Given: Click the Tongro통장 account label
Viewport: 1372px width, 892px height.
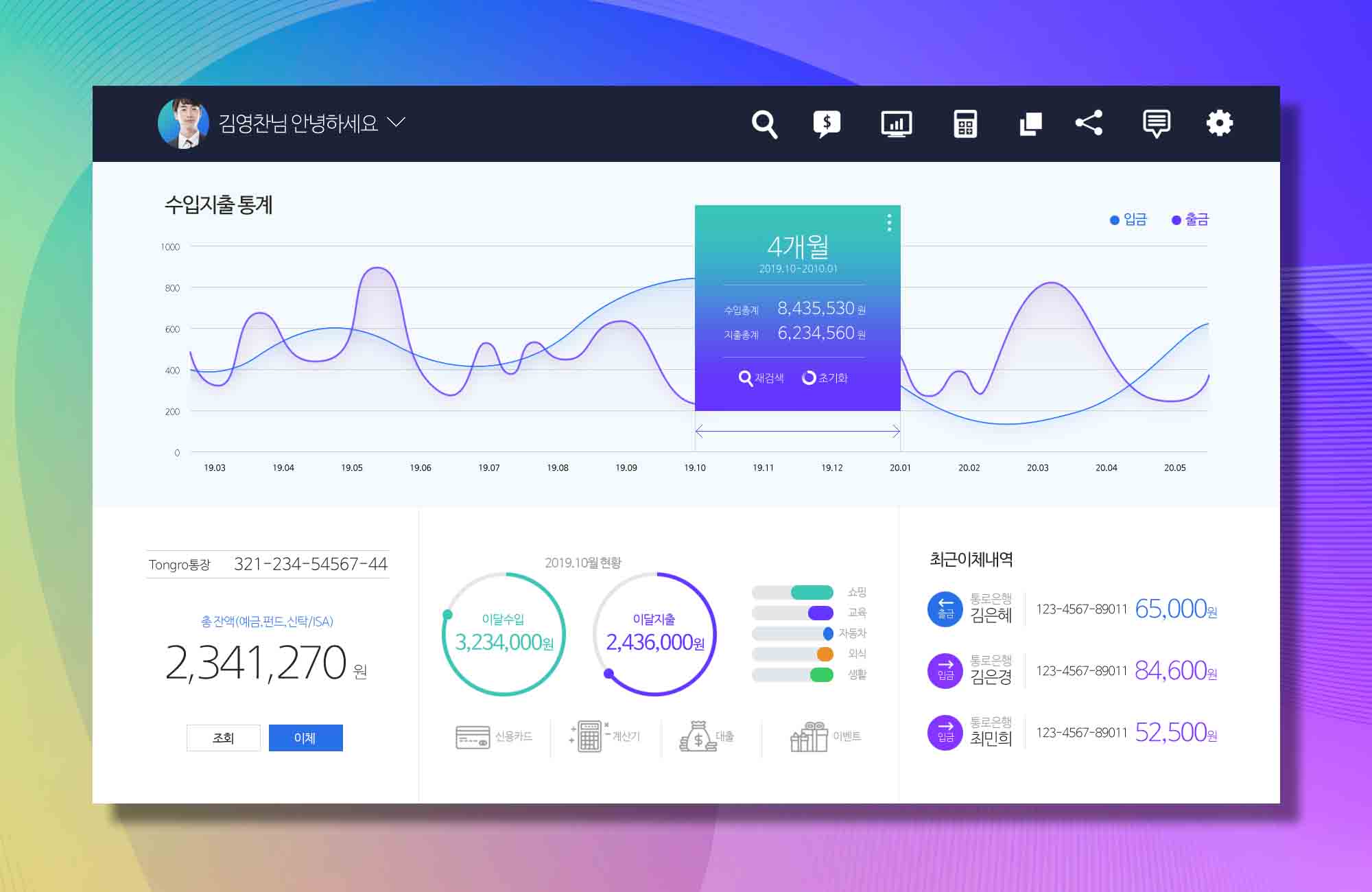Looking at the screenshot, I should (180, 565).
